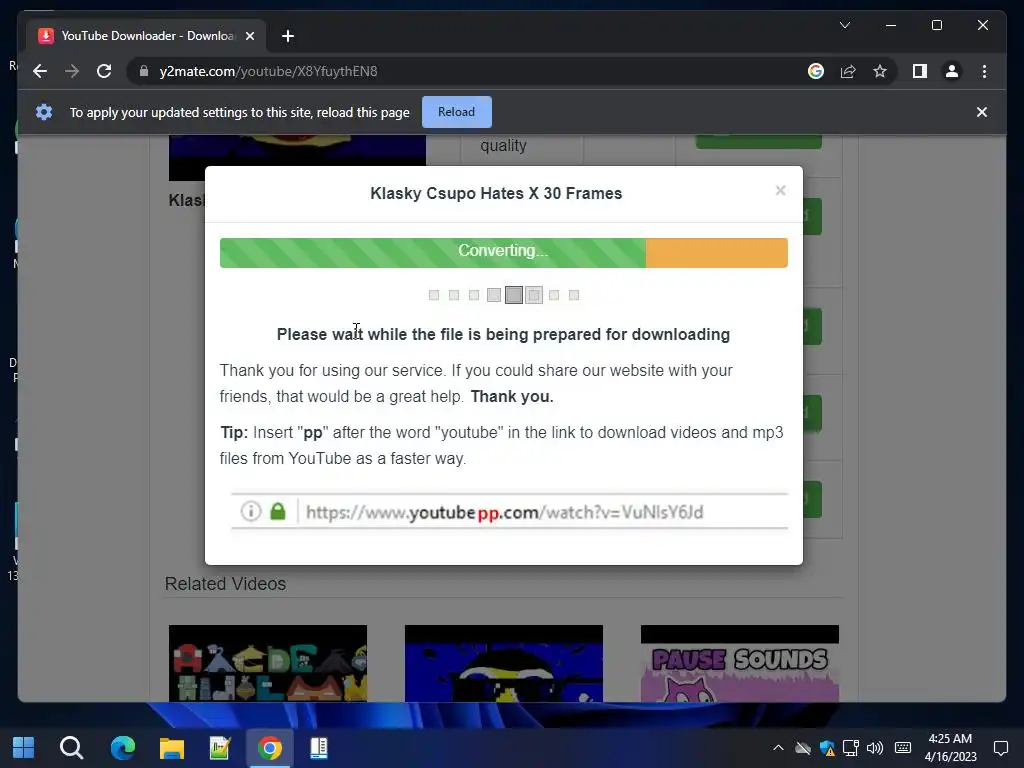Click the 'Please wait while the file' message

click(504, 334)
